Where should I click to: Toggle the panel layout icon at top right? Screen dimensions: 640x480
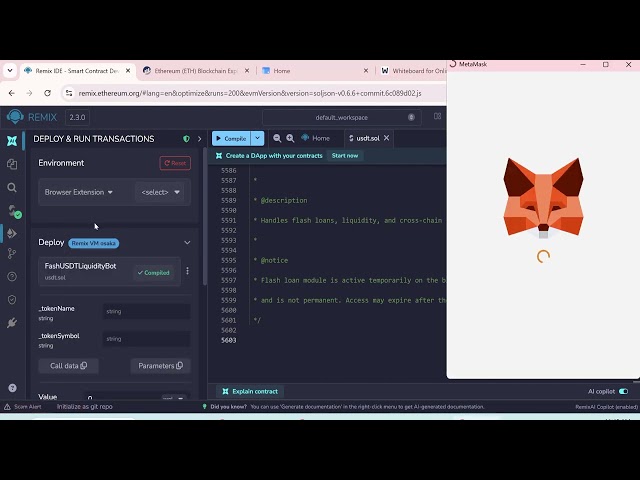(x=437, y=116)
